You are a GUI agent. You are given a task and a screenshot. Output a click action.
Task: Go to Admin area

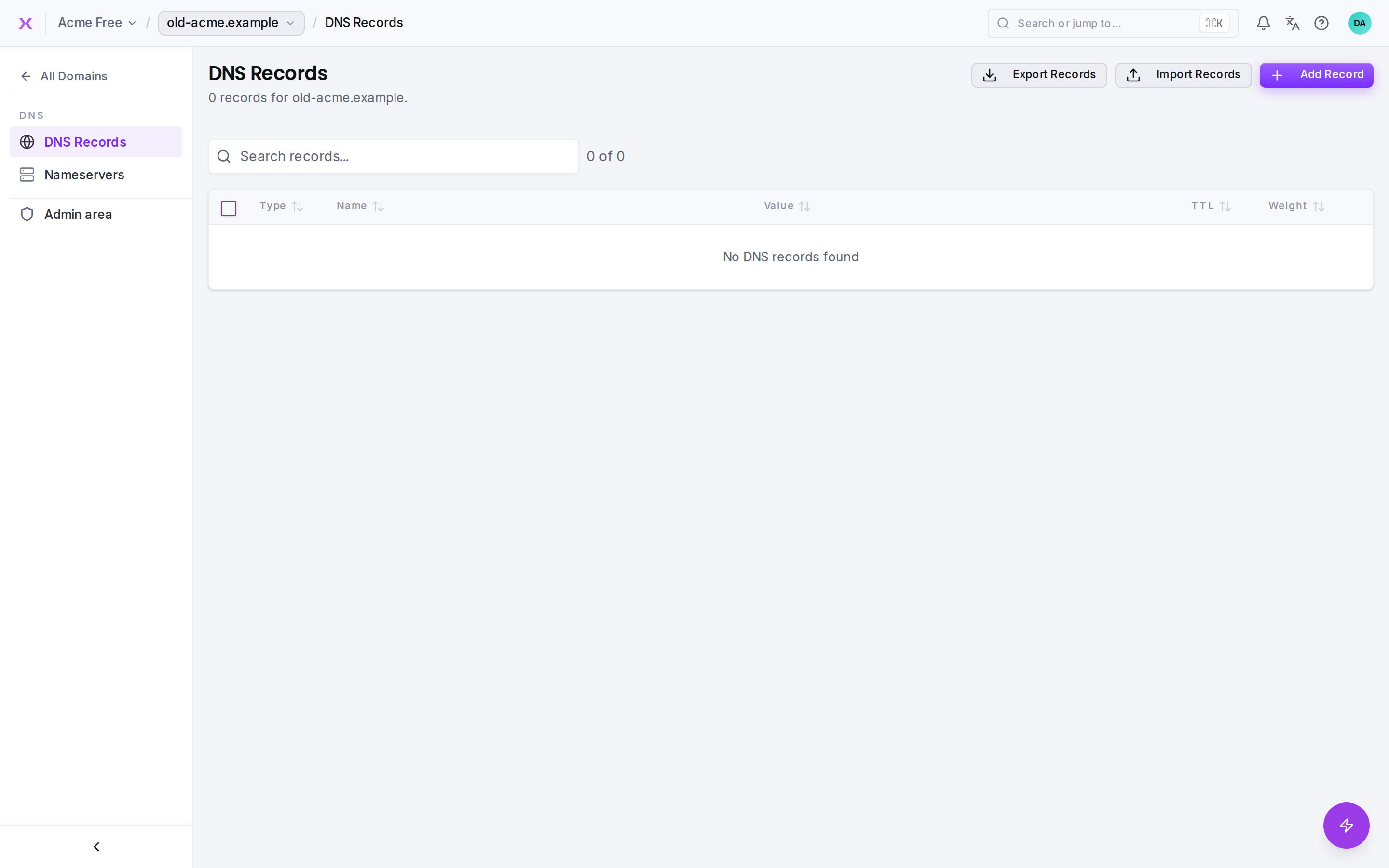click(96, 214)
